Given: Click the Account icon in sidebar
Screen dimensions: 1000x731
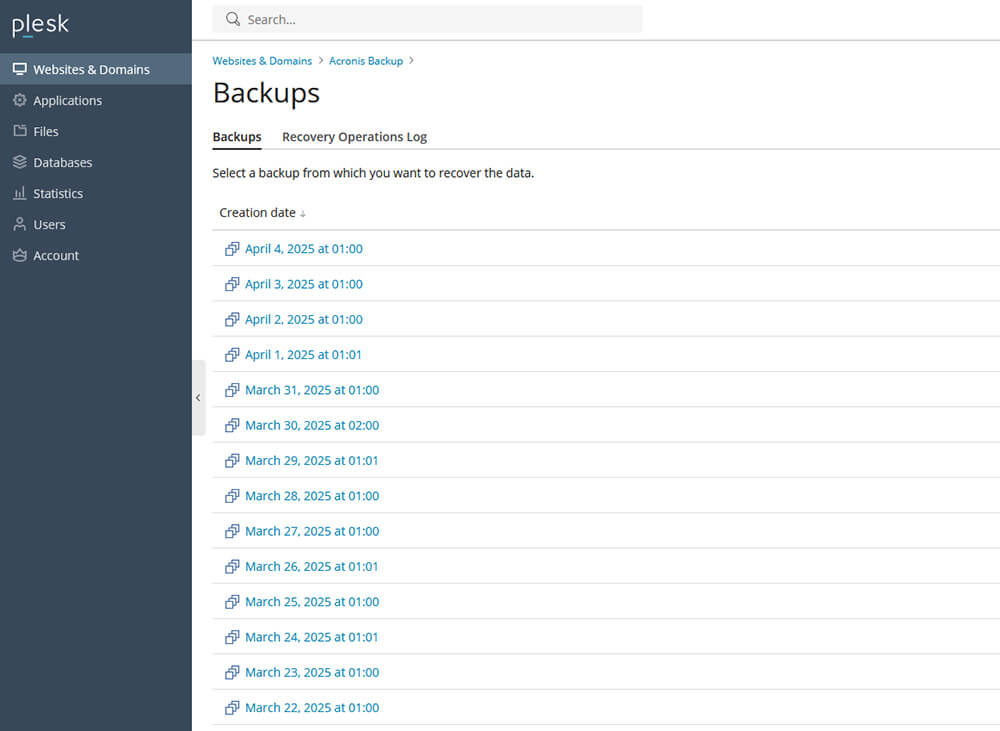Looking at the screenshot, I should (x=20, y=255).
